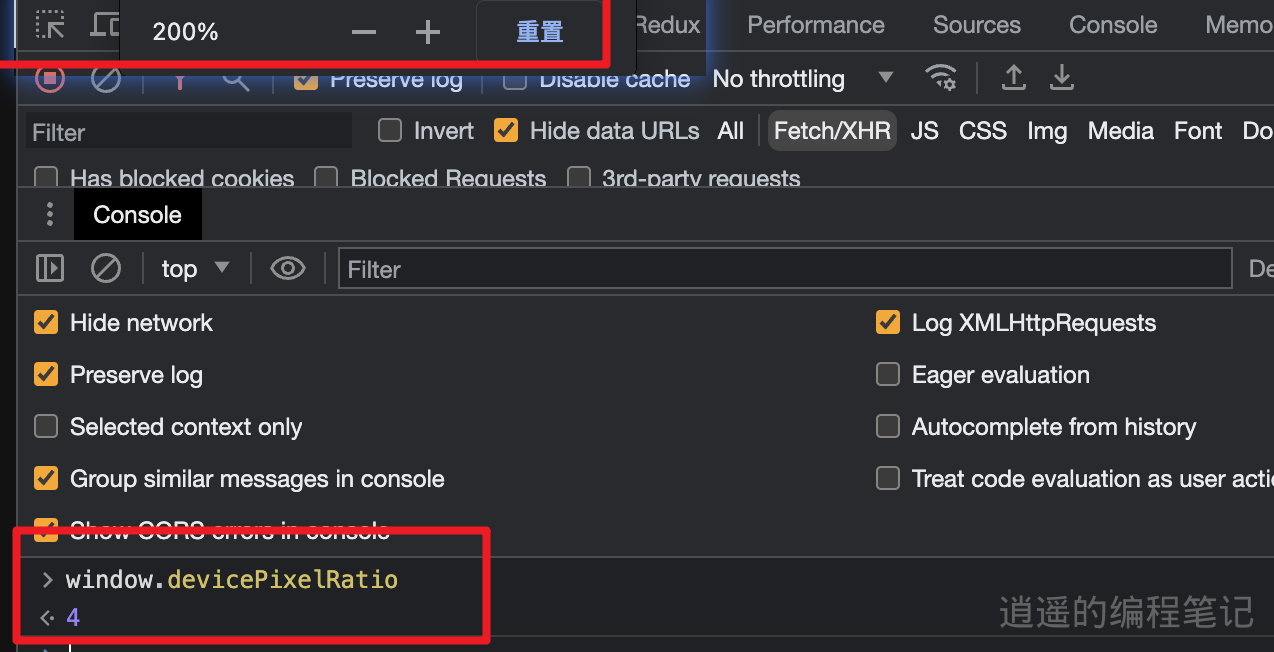The width and height of the screenshot is (1274, 652).
Task: Toggle the console sidebar panel icon
Action: point(50,268)
